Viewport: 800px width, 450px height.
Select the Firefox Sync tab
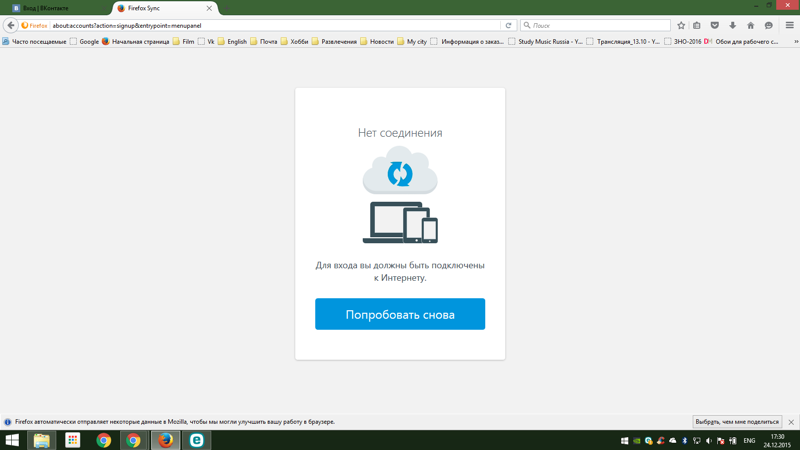click(x=160, y=8)
